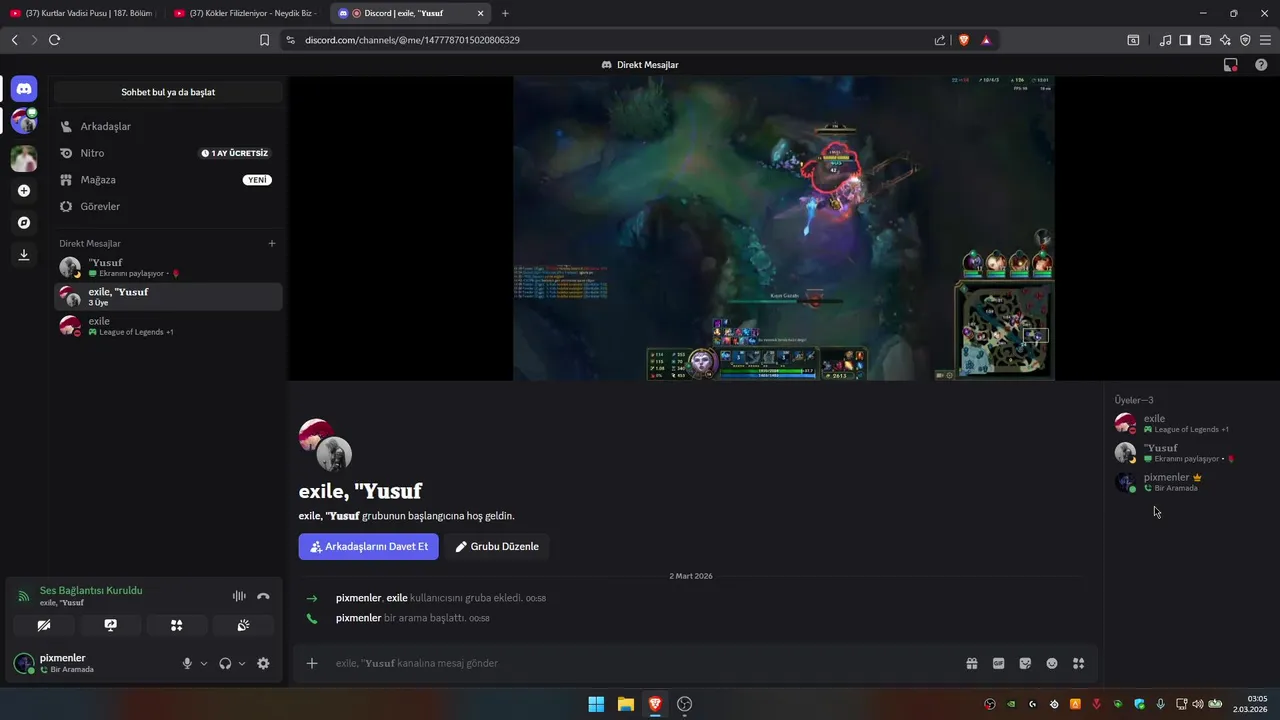Screen dimensions: 1280x720
Task: Open pixmenler user profile panel
Action: point(93,663)
